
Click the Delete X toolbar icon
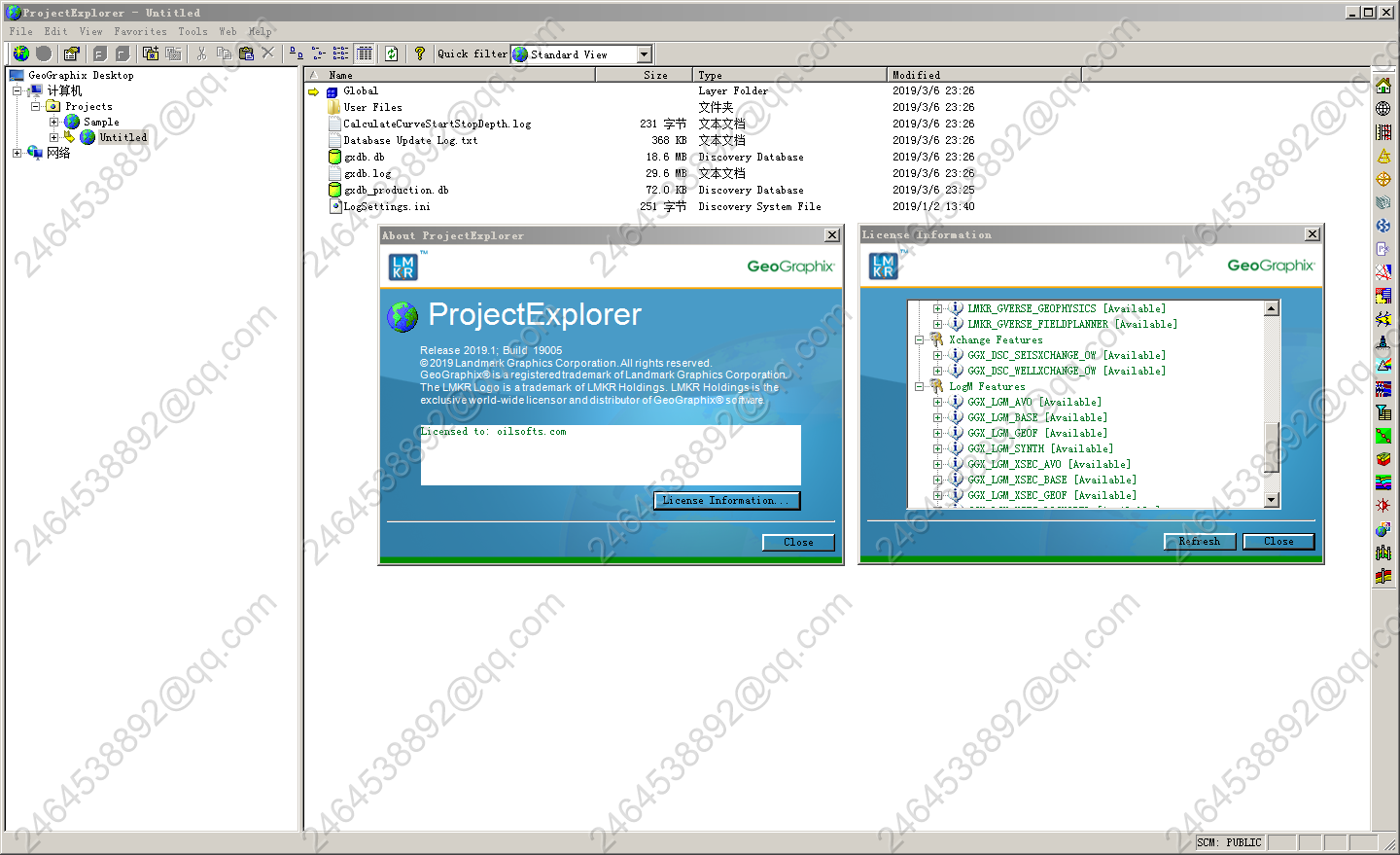(x=268, y=53)
